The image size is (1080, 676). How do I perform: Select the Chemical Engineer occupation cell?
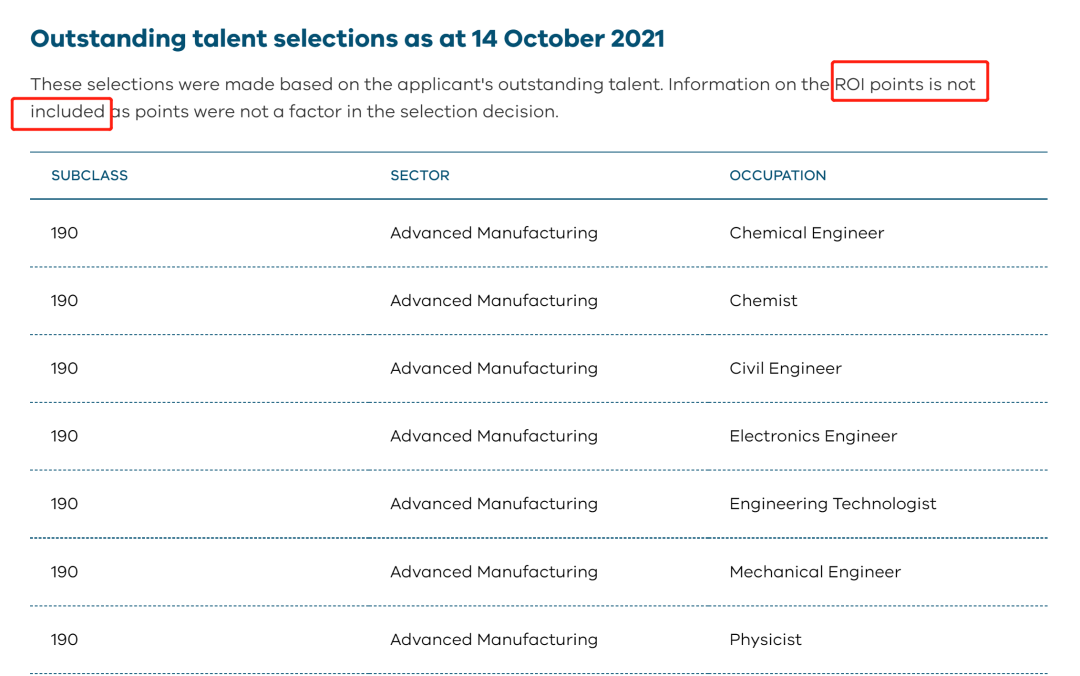[807, 233]
